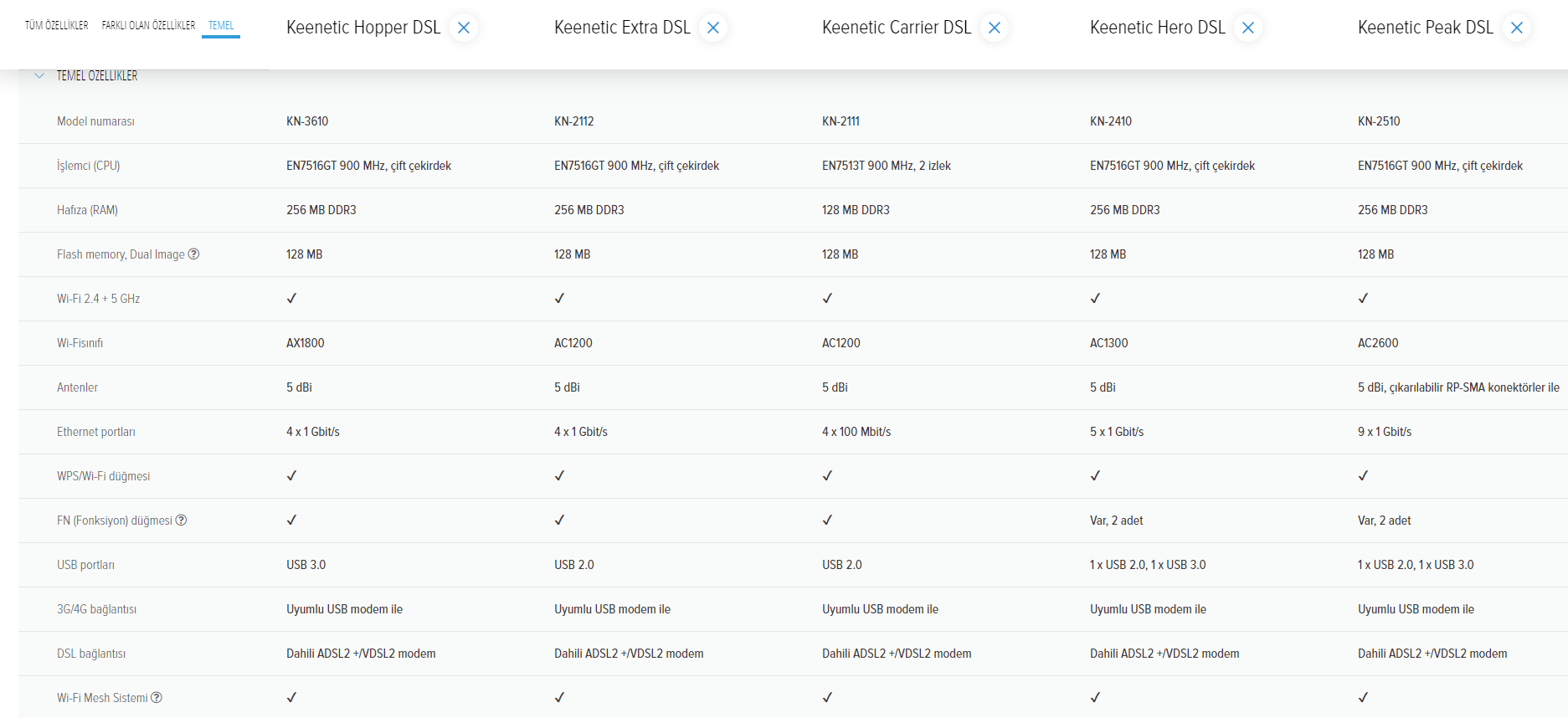Click model number KN-3610
This screenshot has width=1568, height=718.
point(307,121)
